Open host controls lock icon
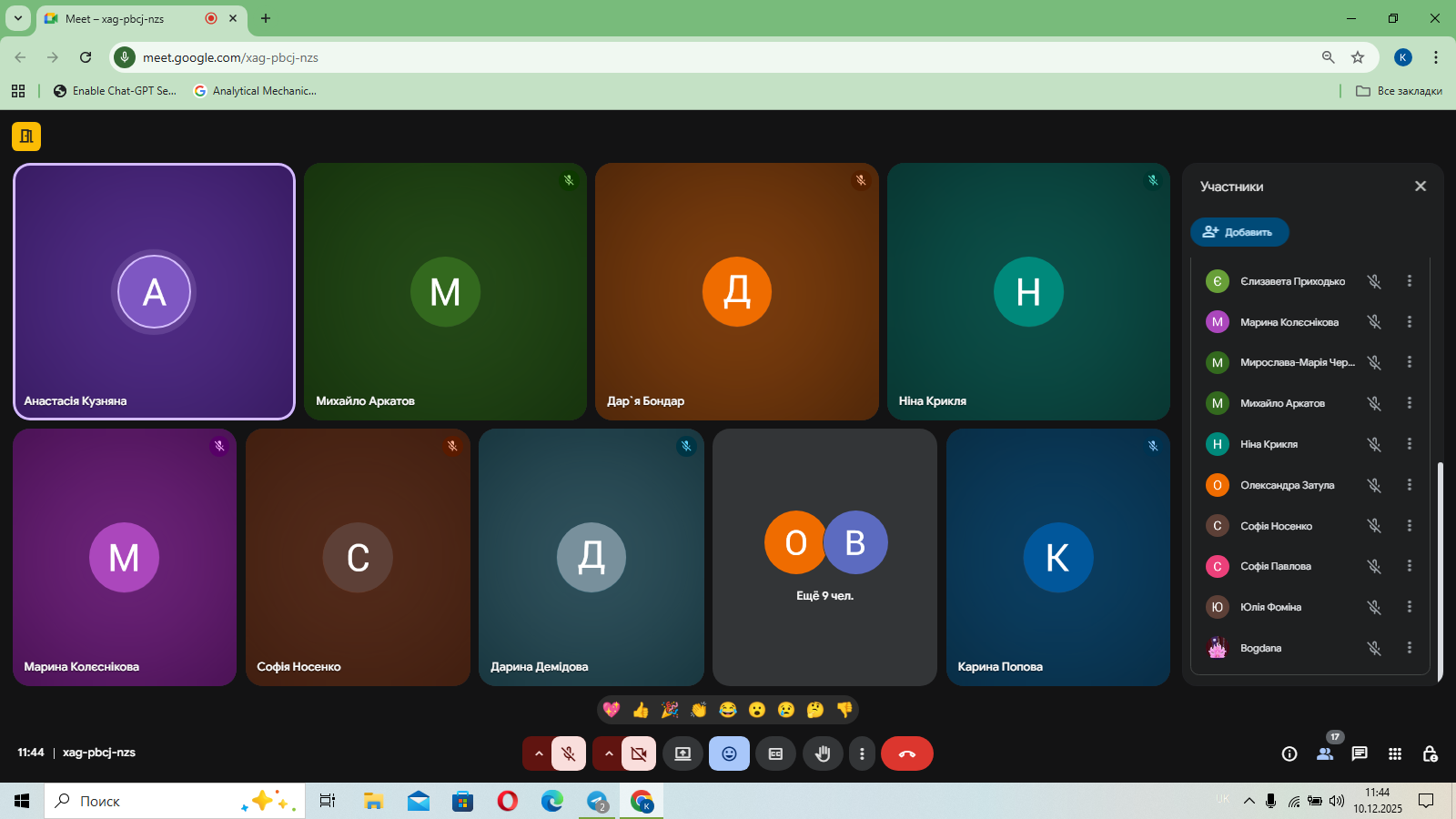 click(1430, 753)
